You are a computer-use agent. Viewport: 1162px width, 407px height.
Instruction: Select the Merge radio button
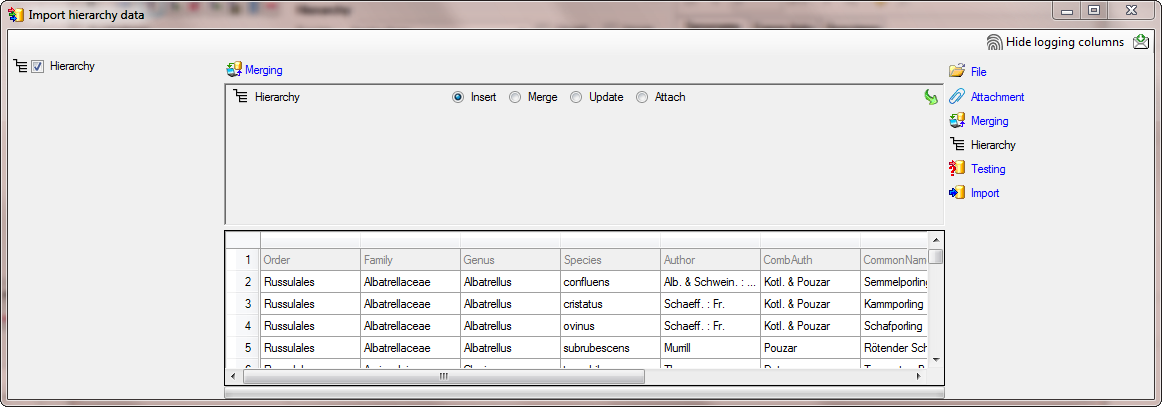click(x=515, y=97)
